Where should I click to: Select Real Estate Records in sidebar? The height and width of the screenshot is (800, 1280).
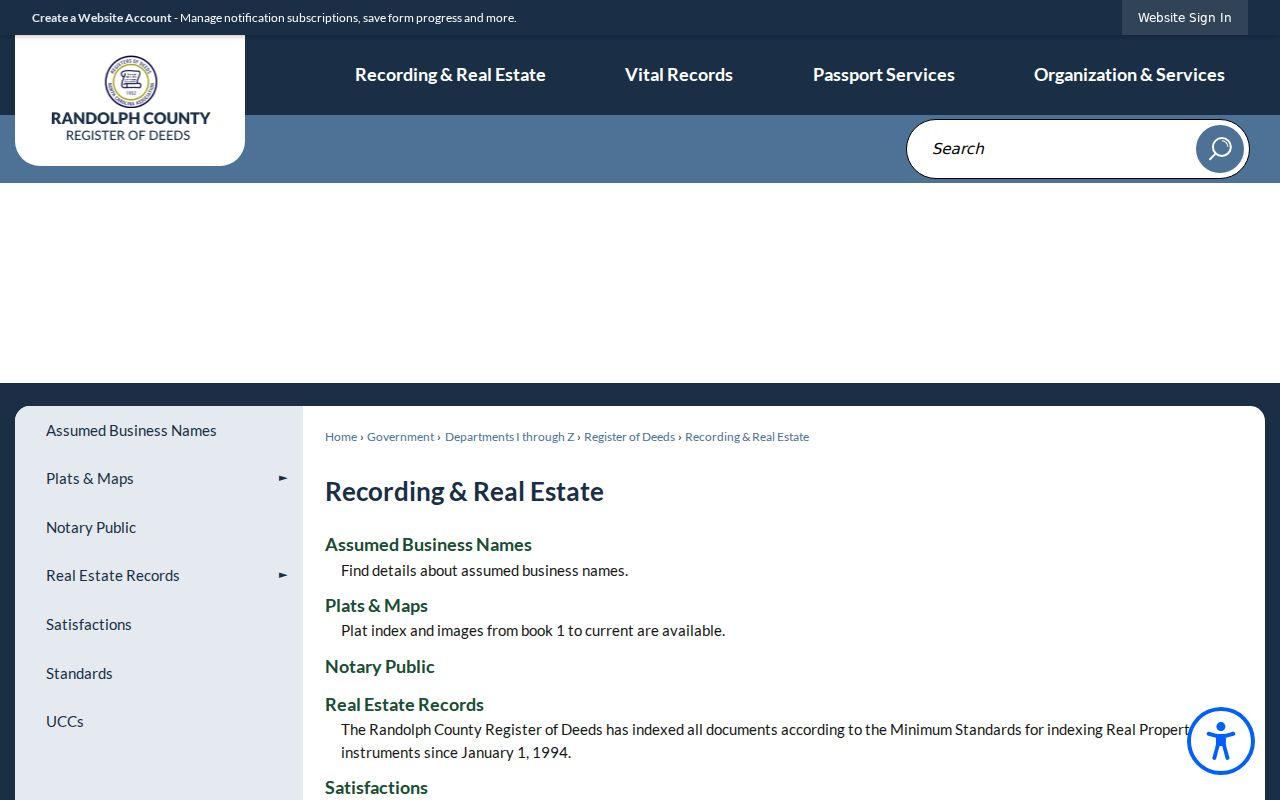113,576
